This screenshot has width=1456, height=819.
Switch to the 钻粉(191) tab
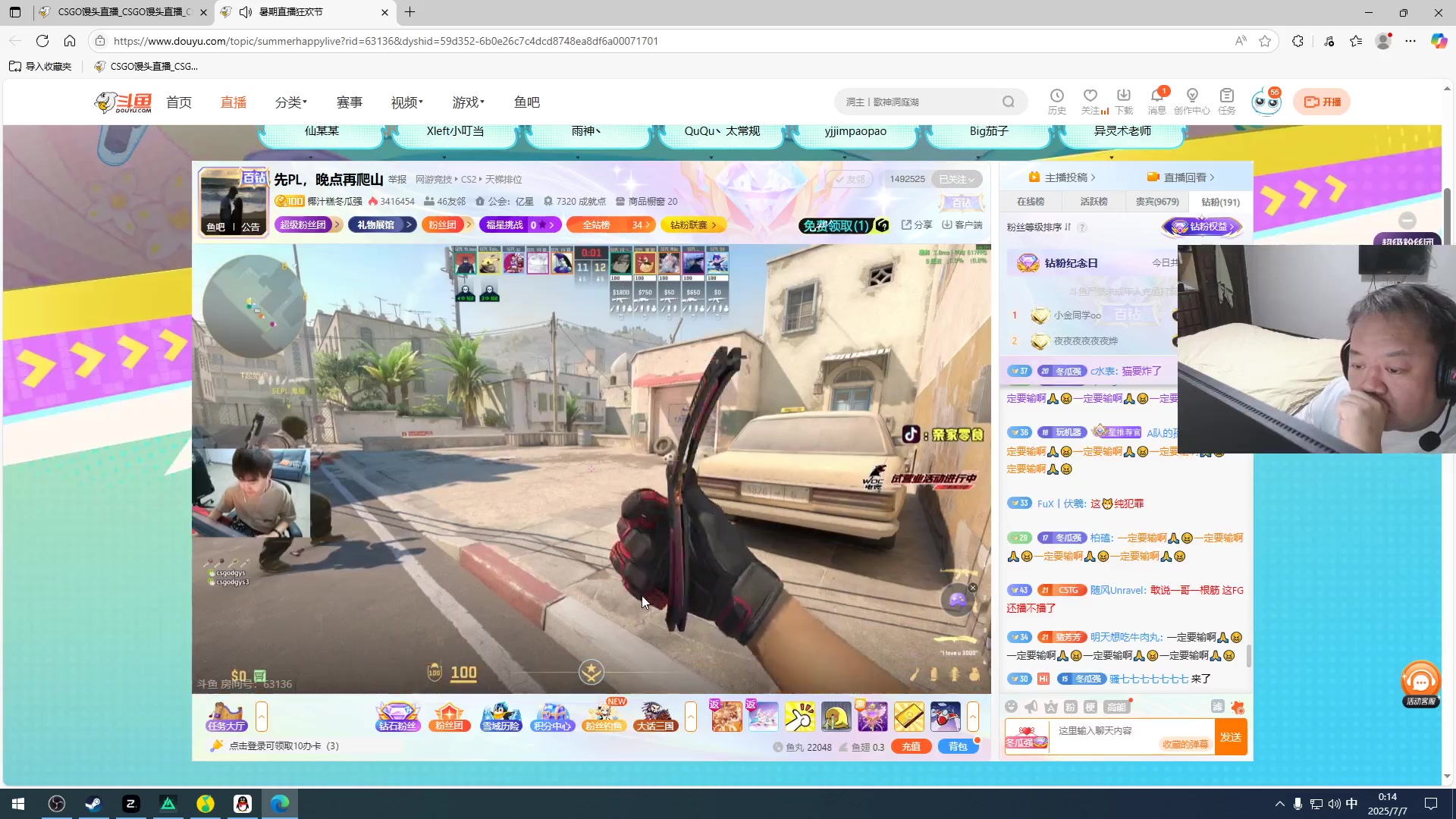(1220, 202)
